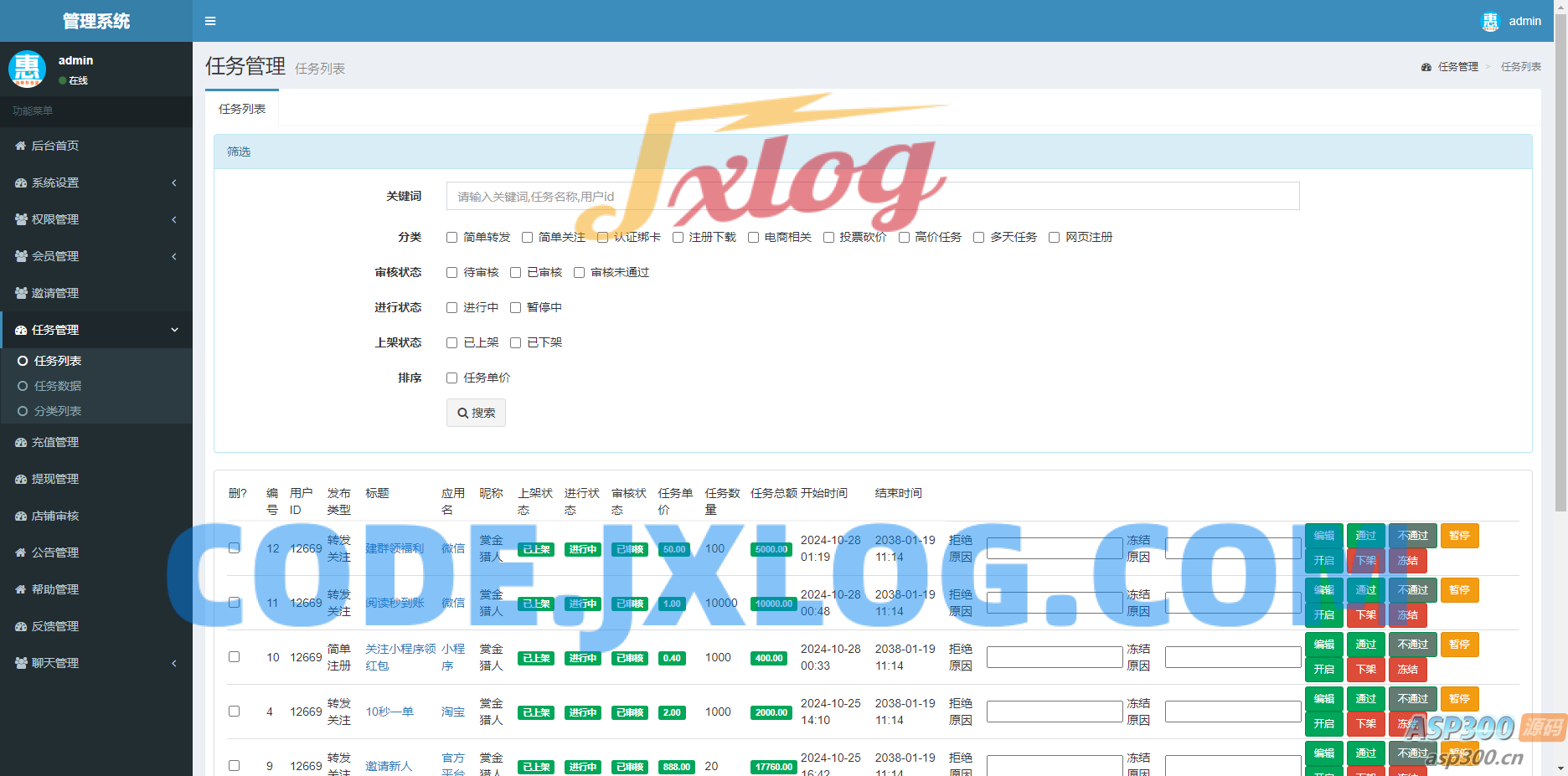Click the admin avatar in top bar

[x=1490, y=22]
